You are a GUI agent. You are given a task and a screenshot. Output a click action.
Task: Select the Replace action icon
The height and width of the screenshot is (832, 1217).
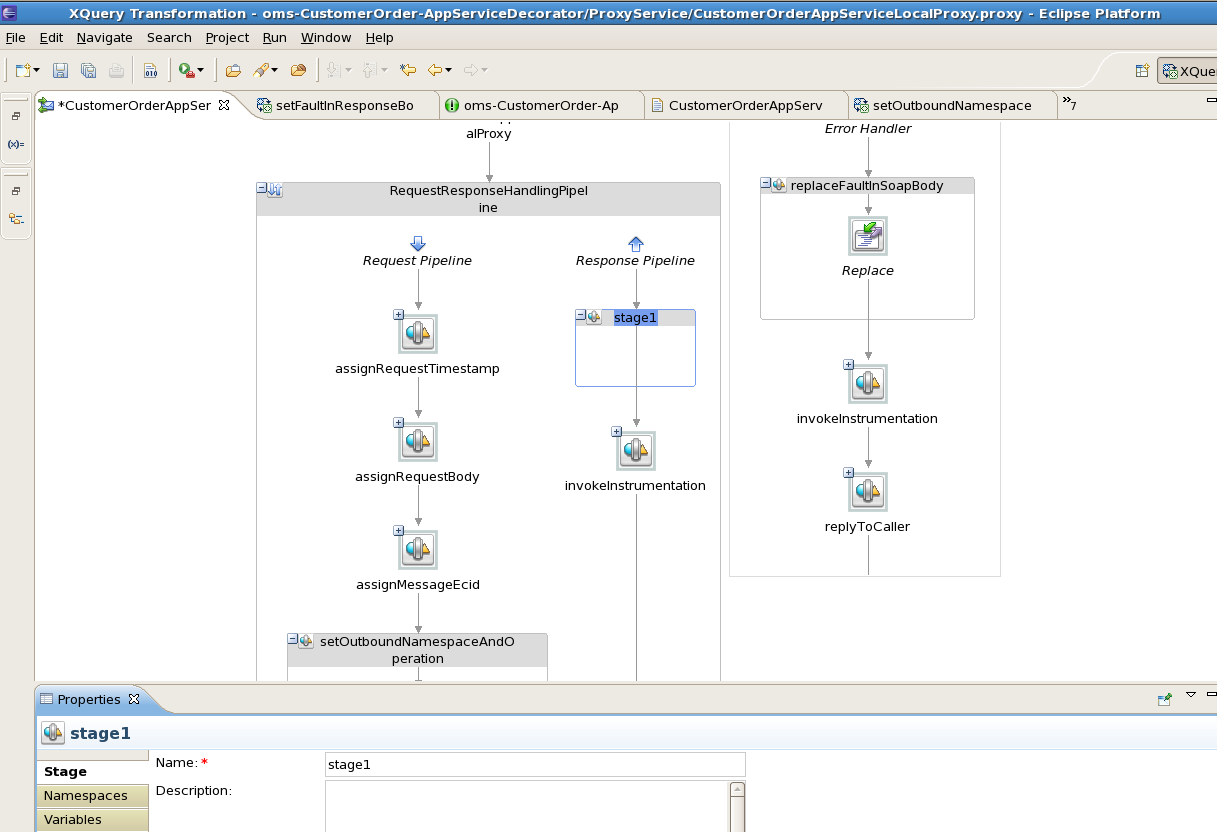coord(868,236)
